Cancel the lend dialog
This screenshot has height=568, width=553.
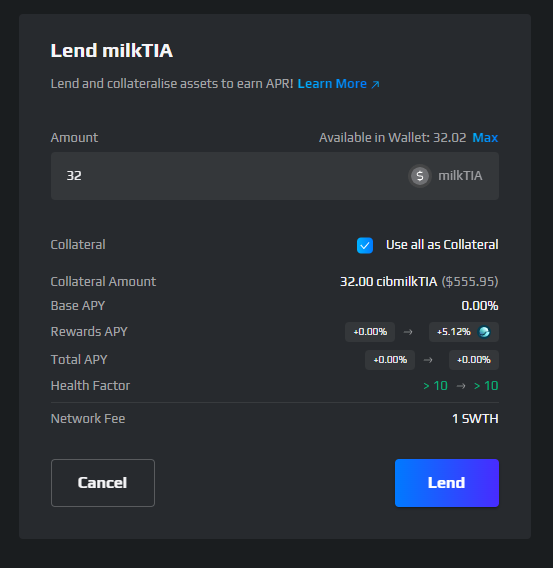click(x=103, y=483)
